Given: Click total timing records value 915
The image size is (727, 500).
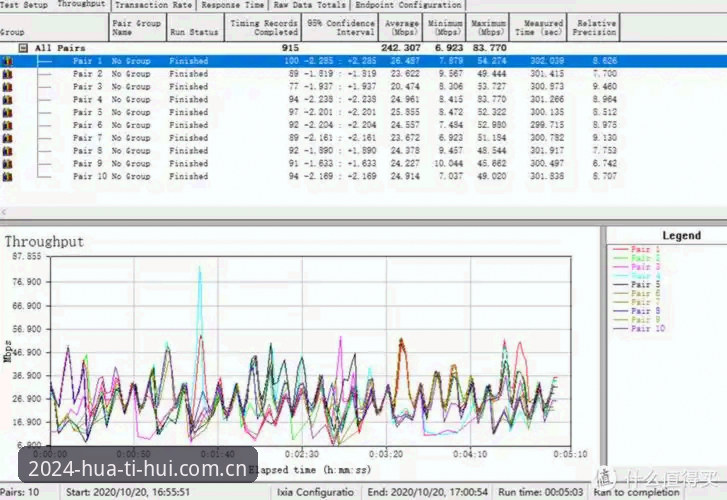Looking at the screenshot, I should click(x=290, y=48).
